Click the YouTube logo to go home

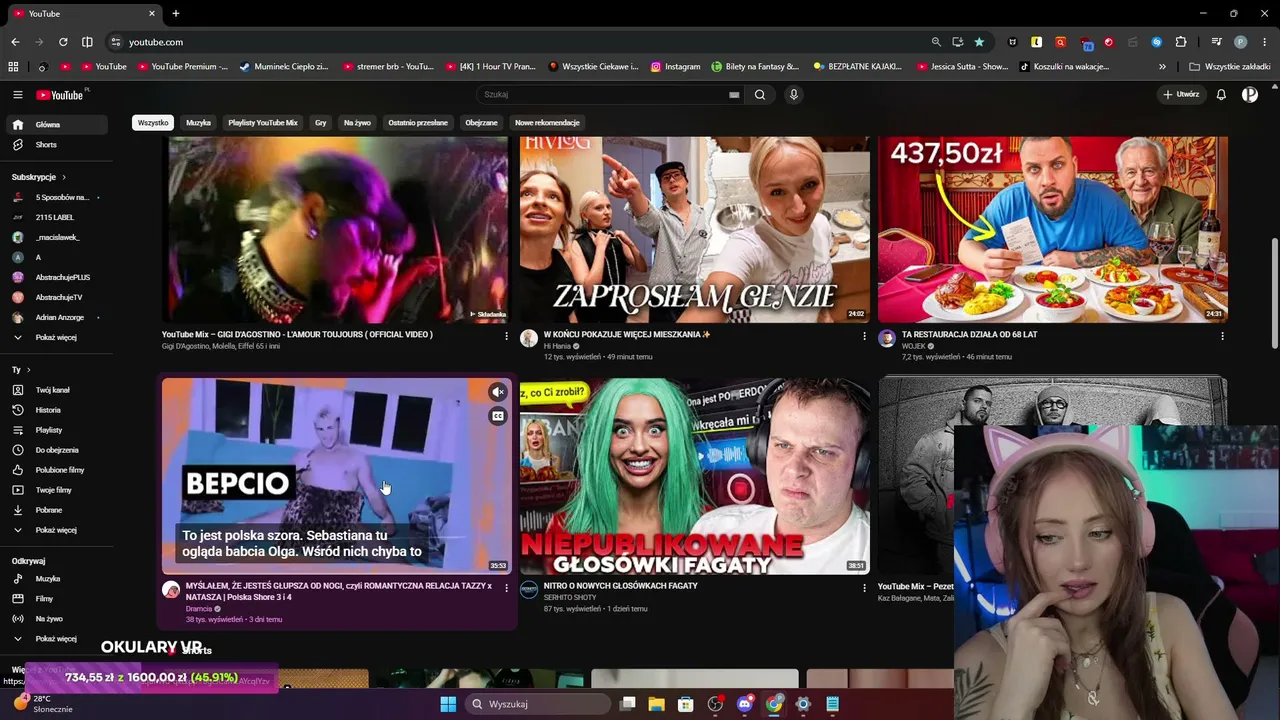(61, 95)
